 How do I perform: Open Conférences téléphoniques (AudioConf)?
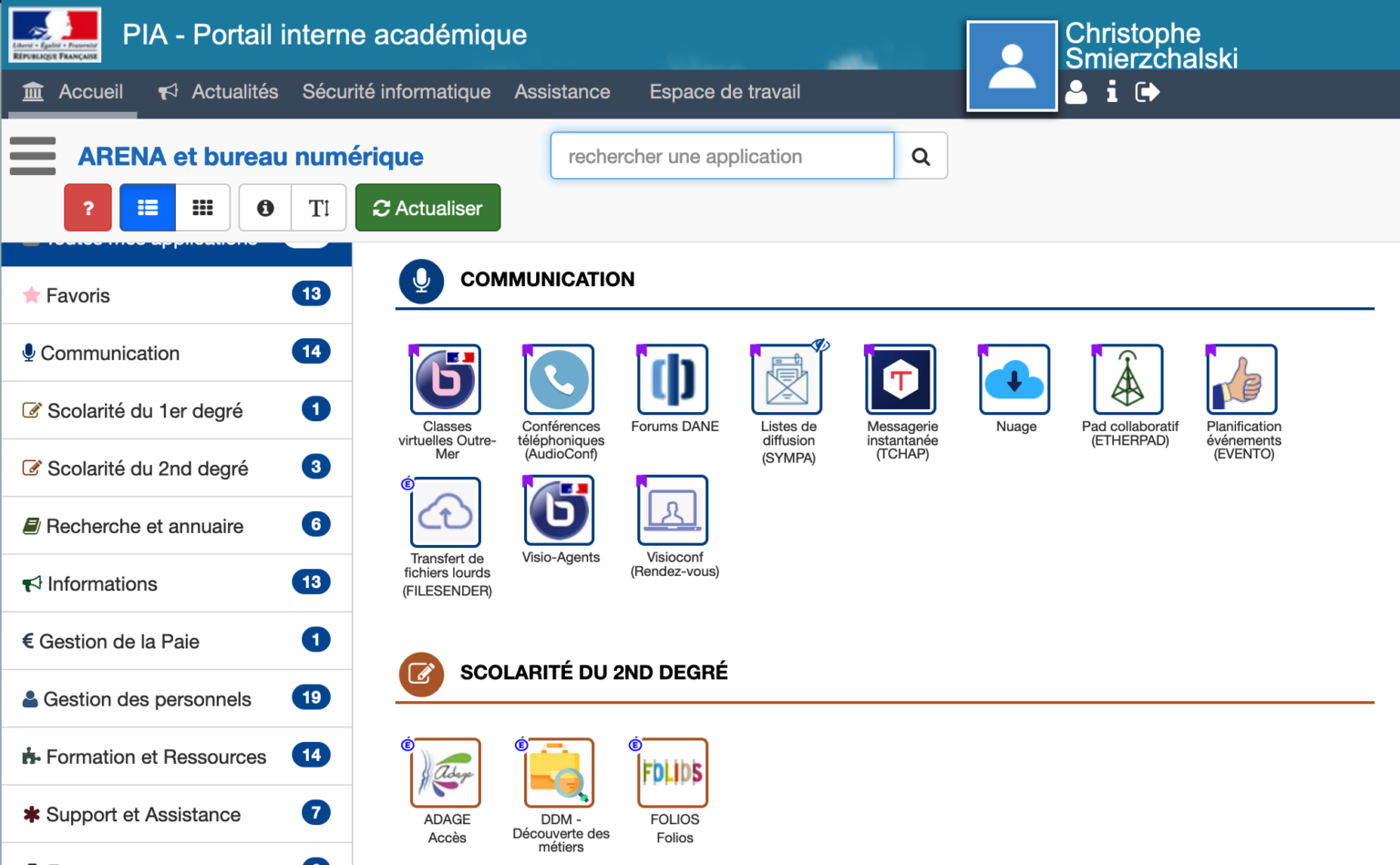(560, 380)
